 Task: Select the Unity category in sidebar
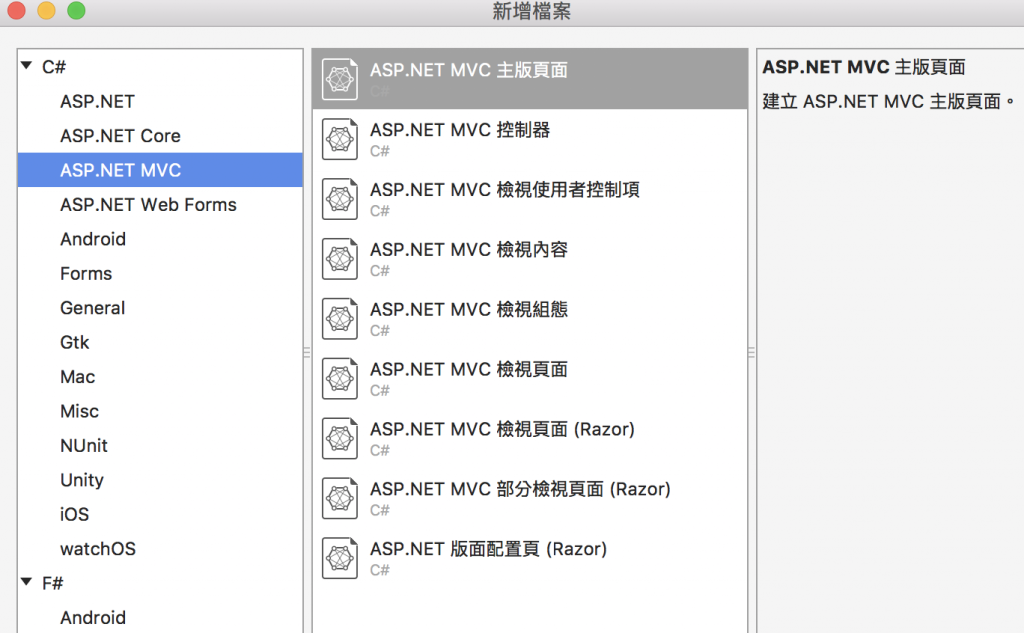pos(82,480)
